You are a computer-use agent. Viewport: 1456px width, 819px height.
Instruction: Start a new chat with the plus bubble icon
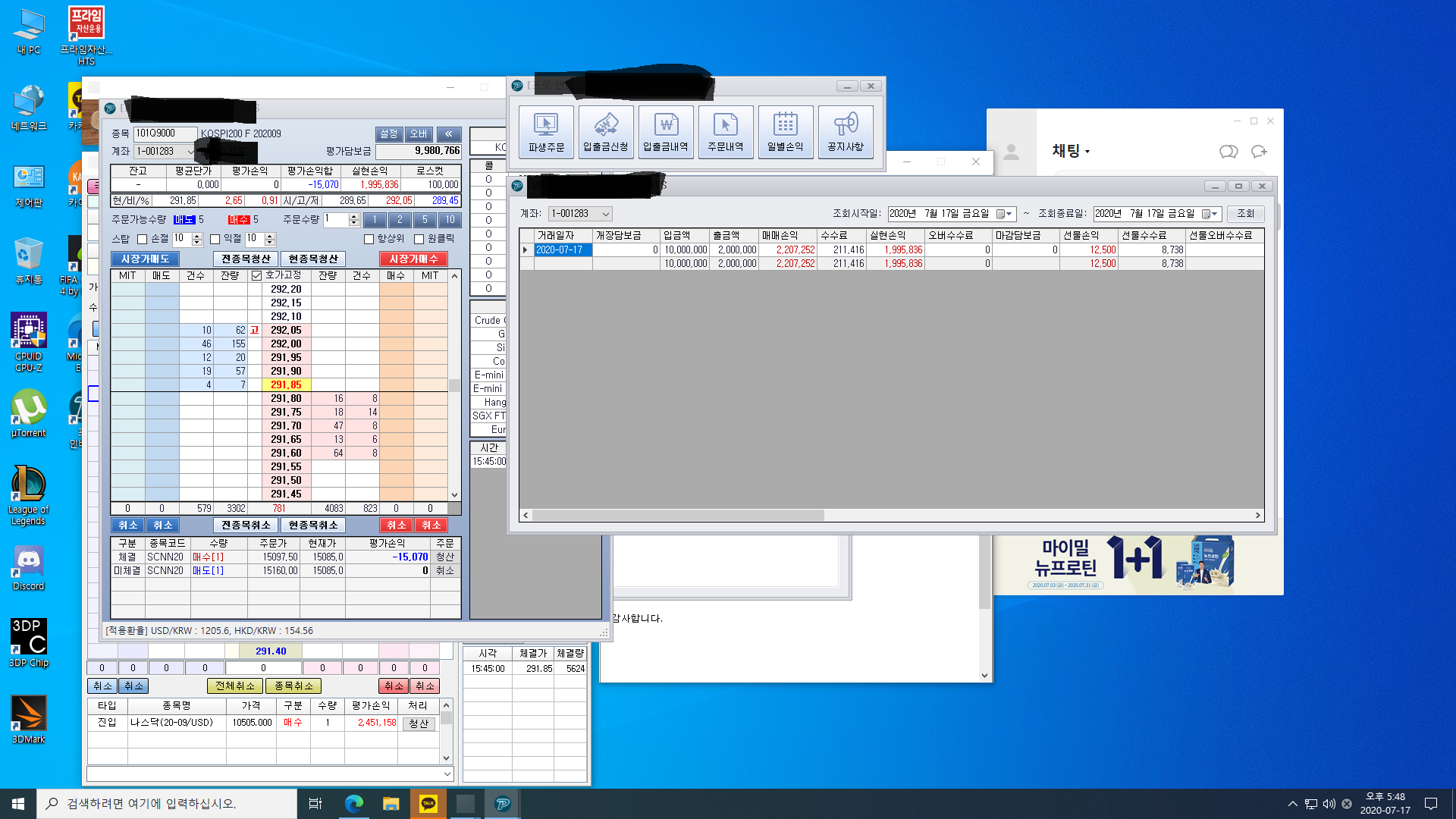(x=1260, y=152)
